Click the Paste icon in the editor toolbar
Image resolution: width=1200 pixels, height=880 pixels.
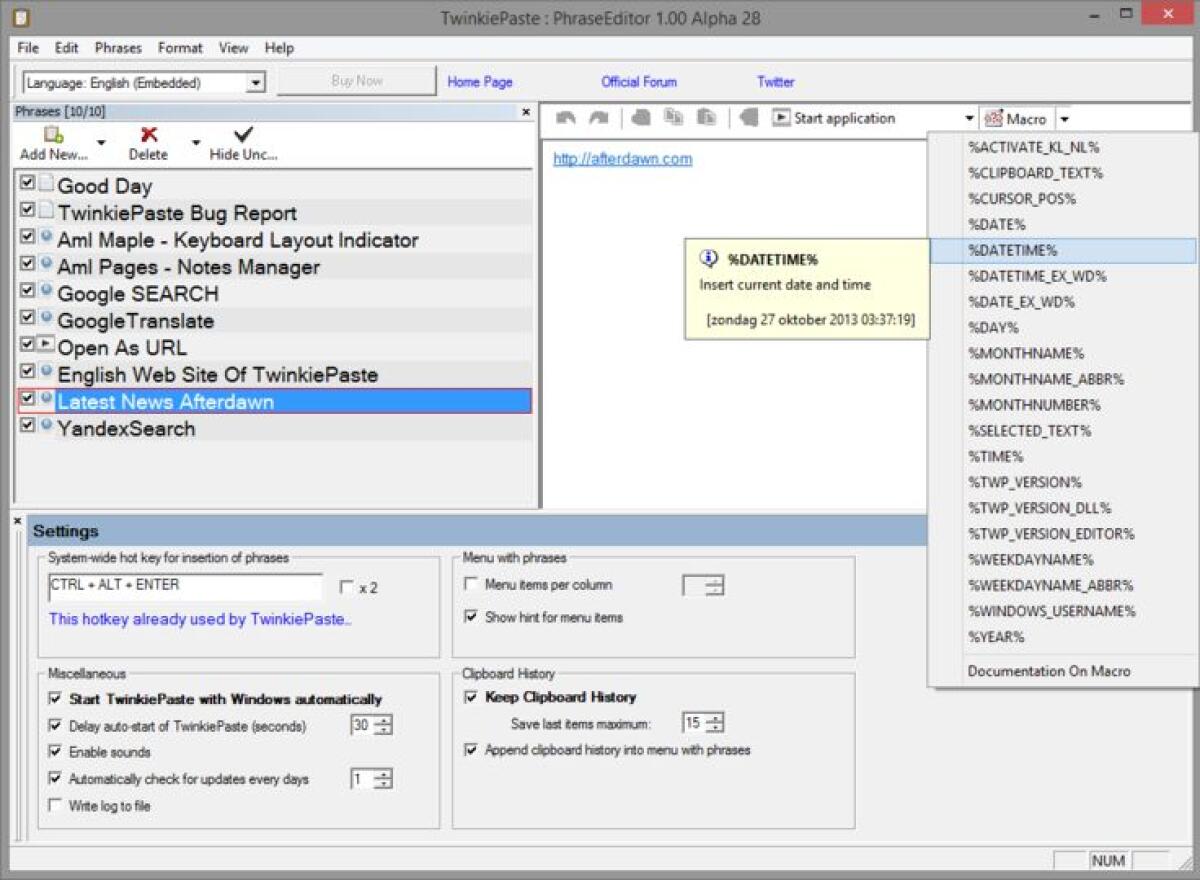[x=706, y=118]
